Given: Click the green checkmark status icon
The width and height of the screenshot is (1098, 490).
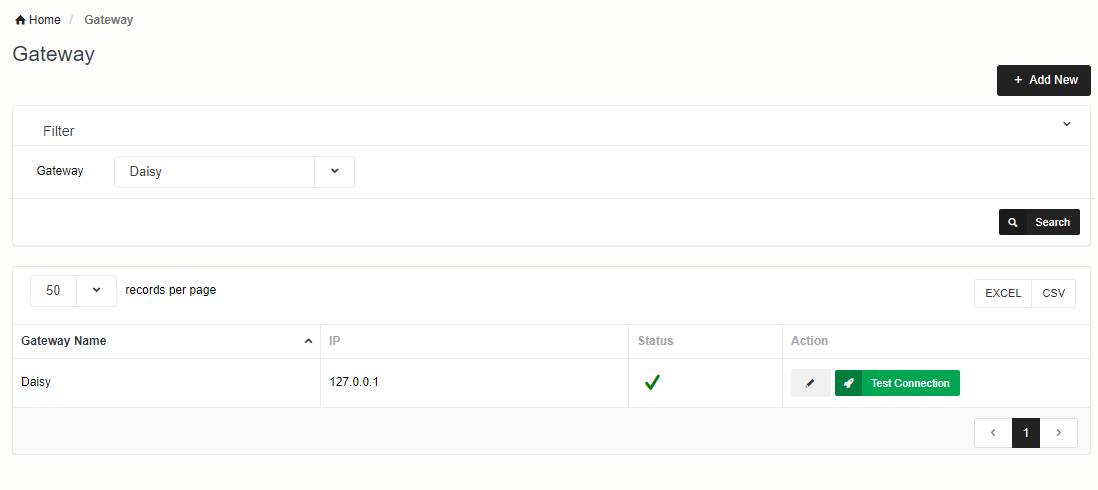Looking at the screenshot, I should point(652,382).
